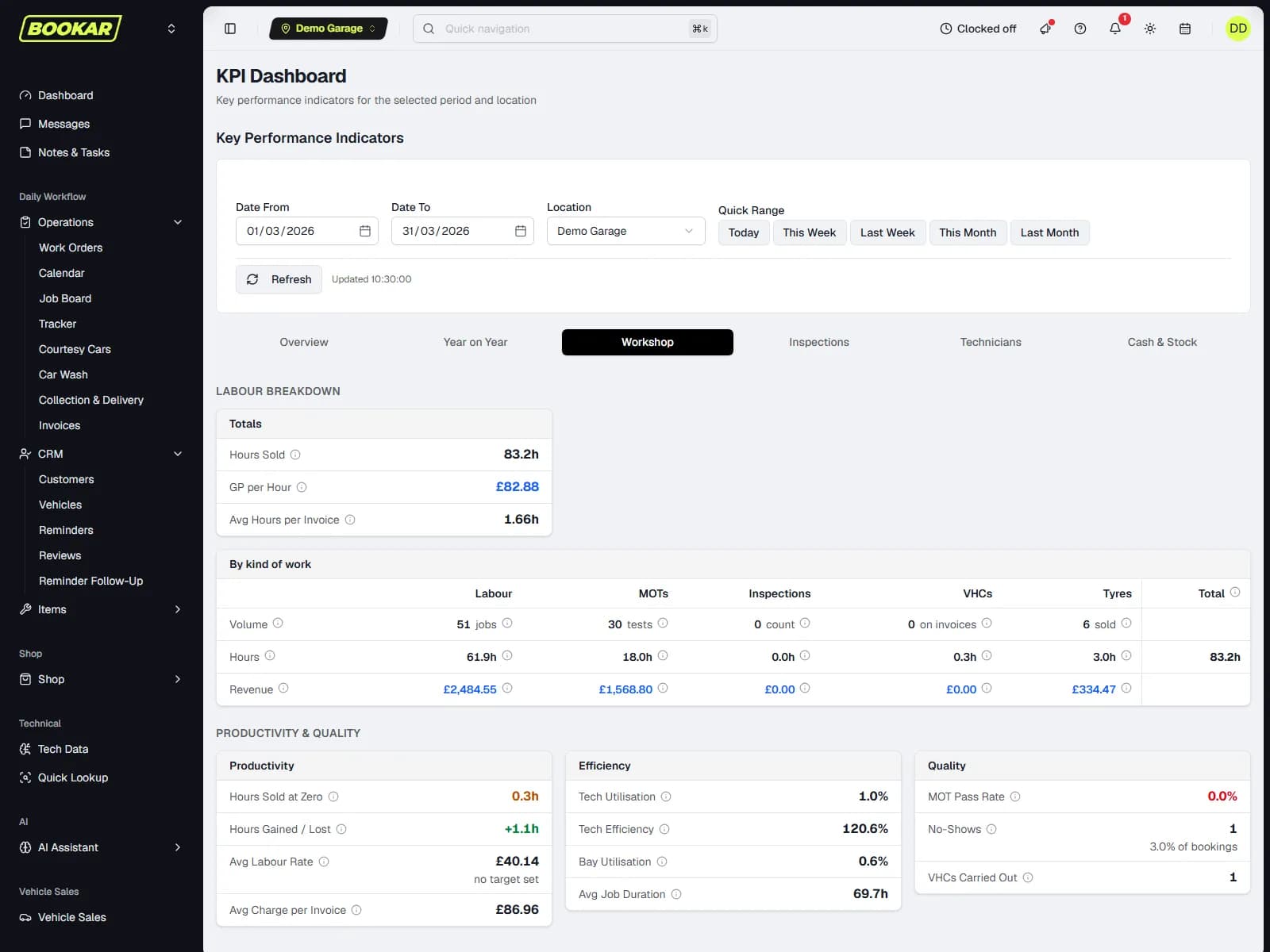This screenshot has height=952, width=1270.
Task: Click info icon beside Tech Utilisation
Action: tap(666, 797)
